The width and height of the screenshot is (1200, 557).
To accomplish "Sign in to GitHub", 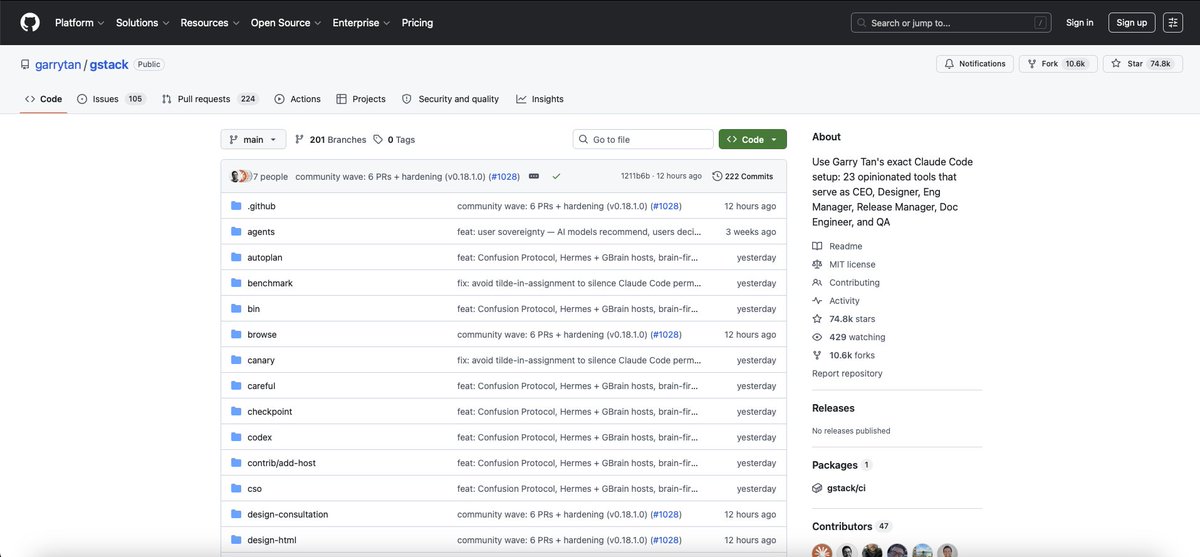I will tap(1080, 22).
